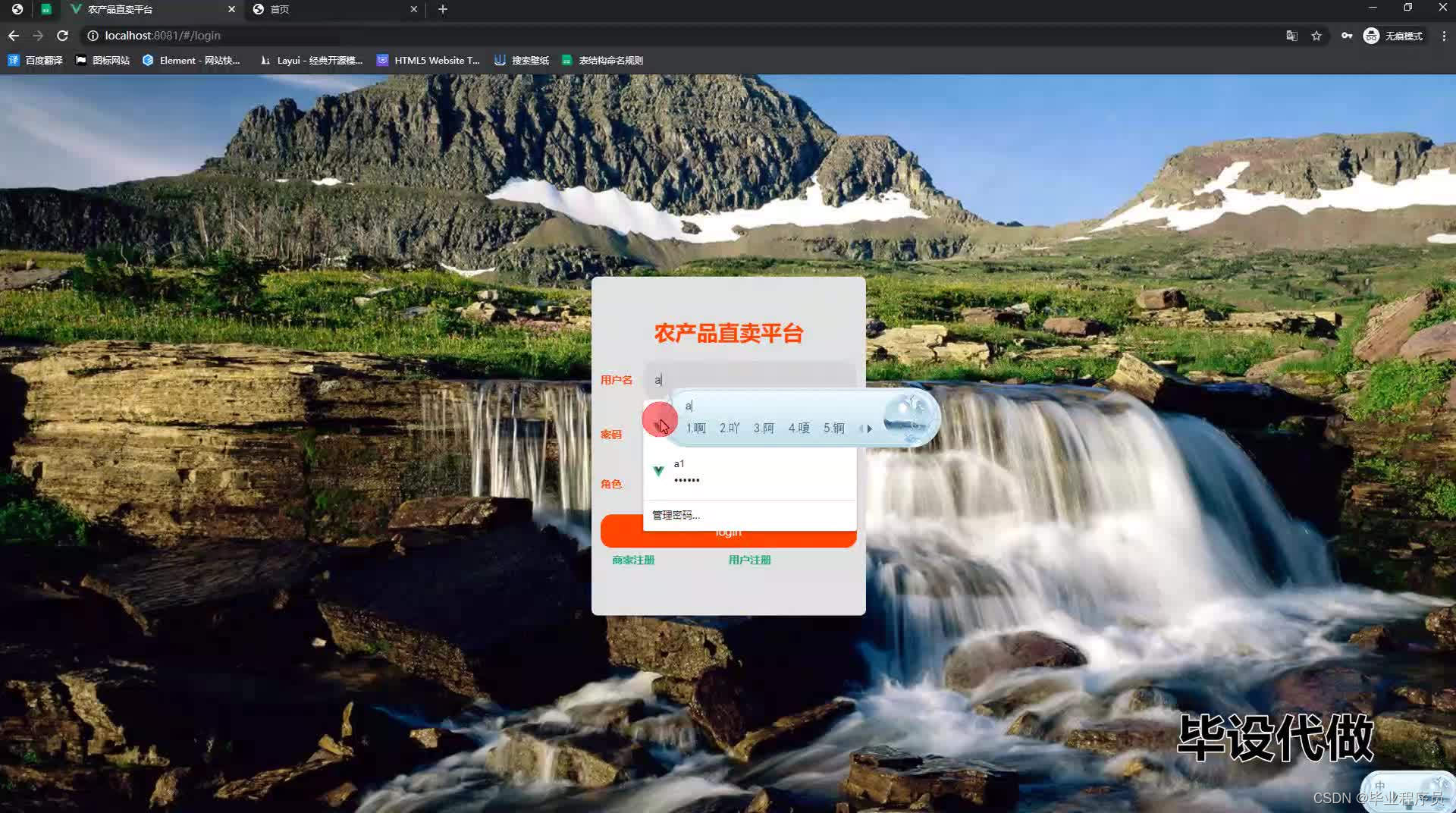This screenshot has width=1456, height=813.
Task: Open the Element bookmark
Action: [x=192, y=60]
